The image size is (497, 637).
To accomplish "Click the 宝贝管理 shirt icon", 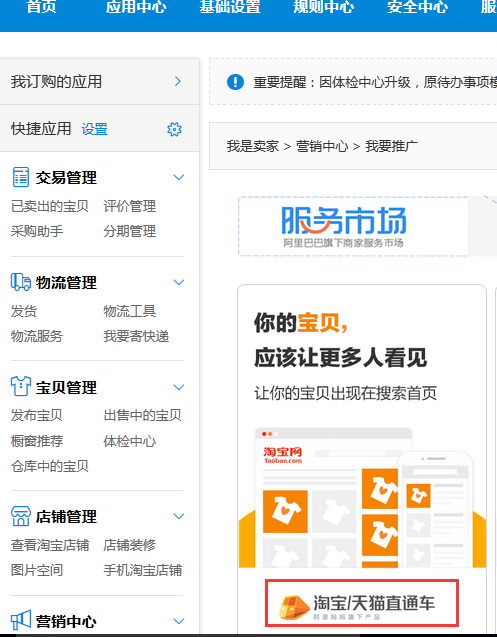I will tap(20, 386).
